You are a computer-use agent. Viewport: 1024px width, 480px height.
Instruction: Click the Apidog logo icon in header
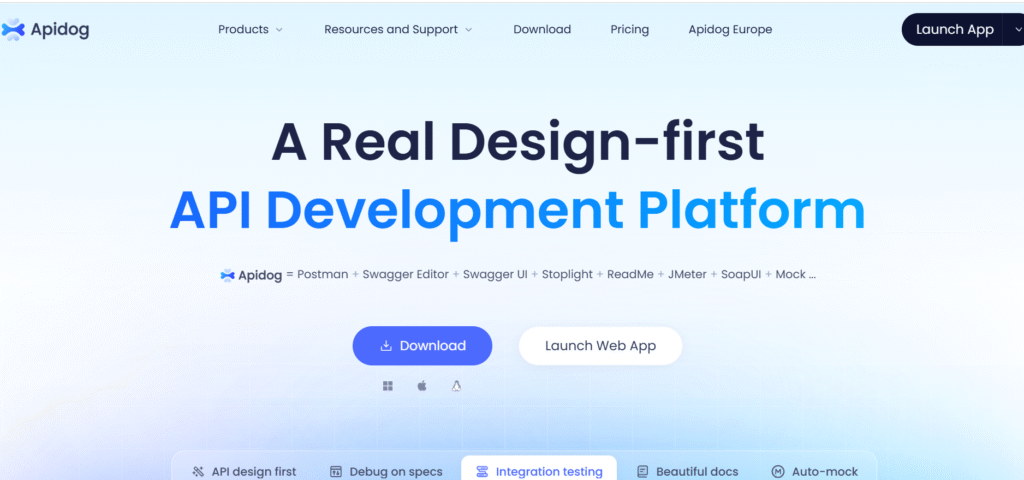tap(13, 29)
